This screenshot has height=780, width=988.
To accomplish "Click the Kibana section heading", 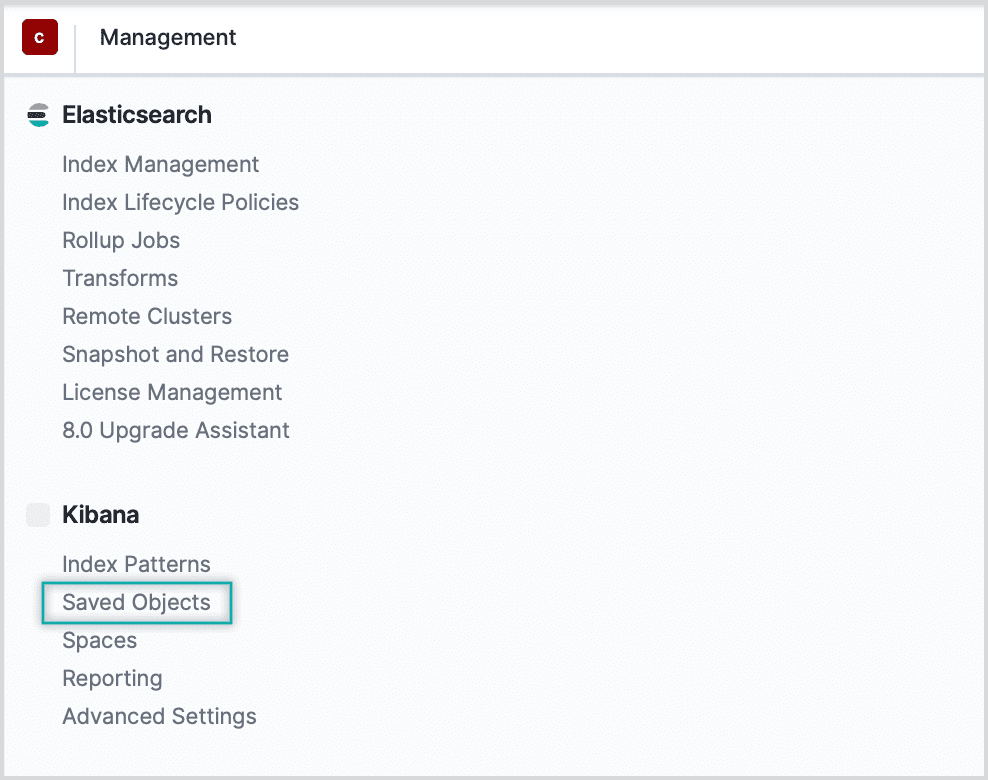I will pyautogui.click(x=101, y=515).
